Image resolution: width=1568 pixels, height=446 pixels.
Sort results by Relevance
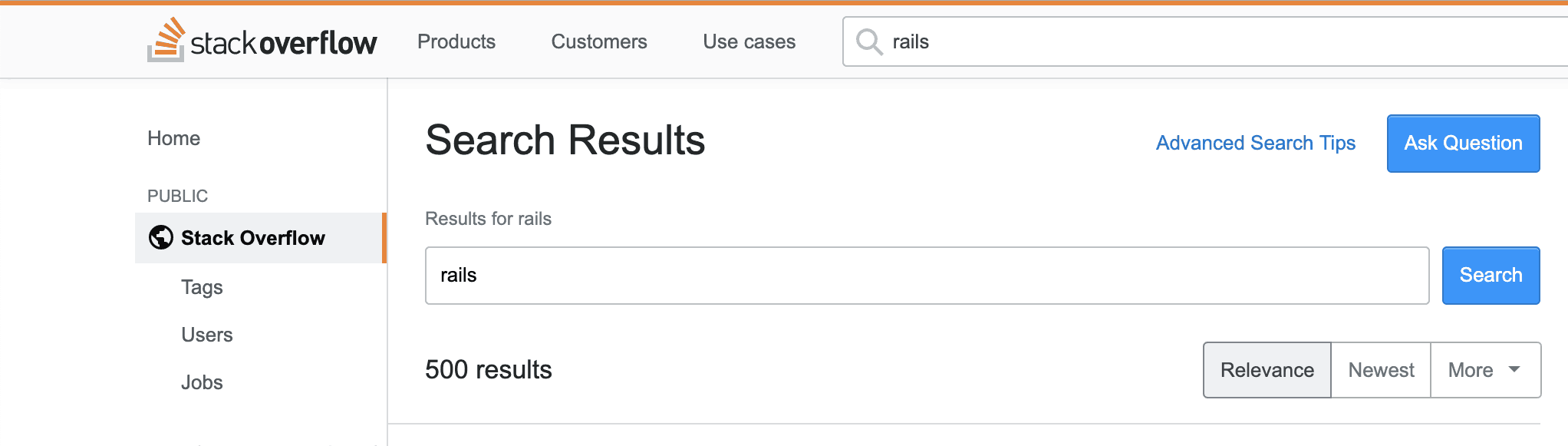click(1266, 370)
